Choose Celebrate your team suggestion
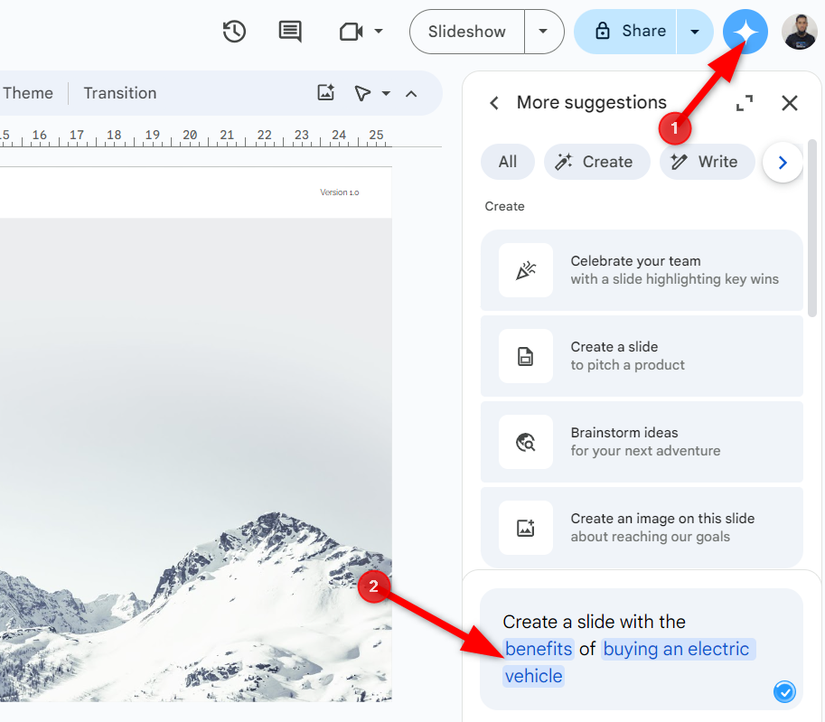Viewport: 825px width, 722px height. pos(641,270)
